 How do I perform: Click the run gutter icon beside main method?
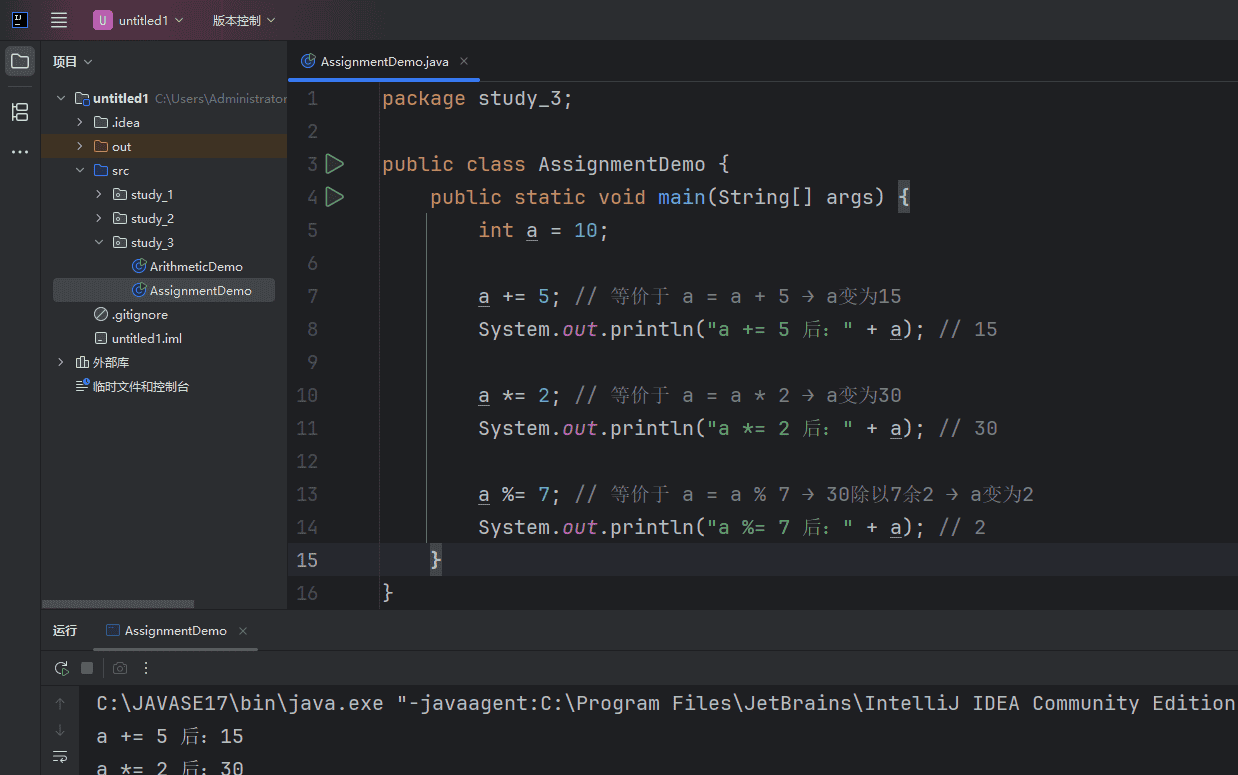335,197
